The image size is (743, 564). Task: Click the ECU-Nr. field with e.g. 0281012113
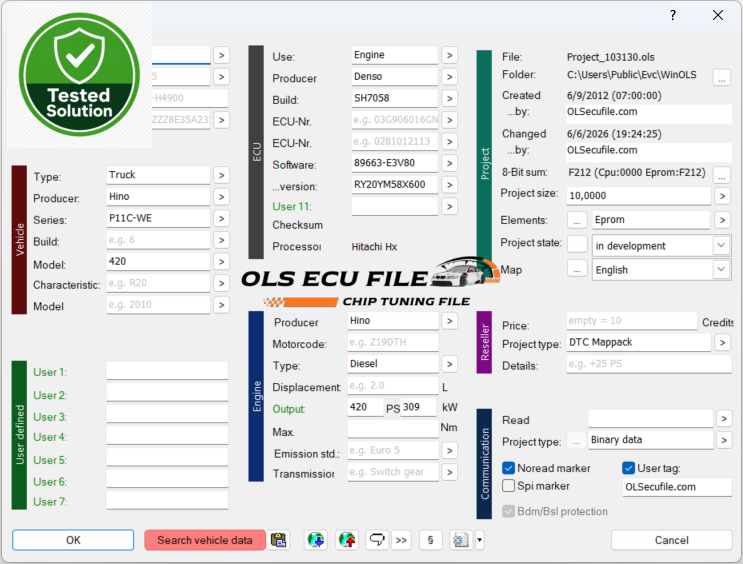(x=394, y=142)
